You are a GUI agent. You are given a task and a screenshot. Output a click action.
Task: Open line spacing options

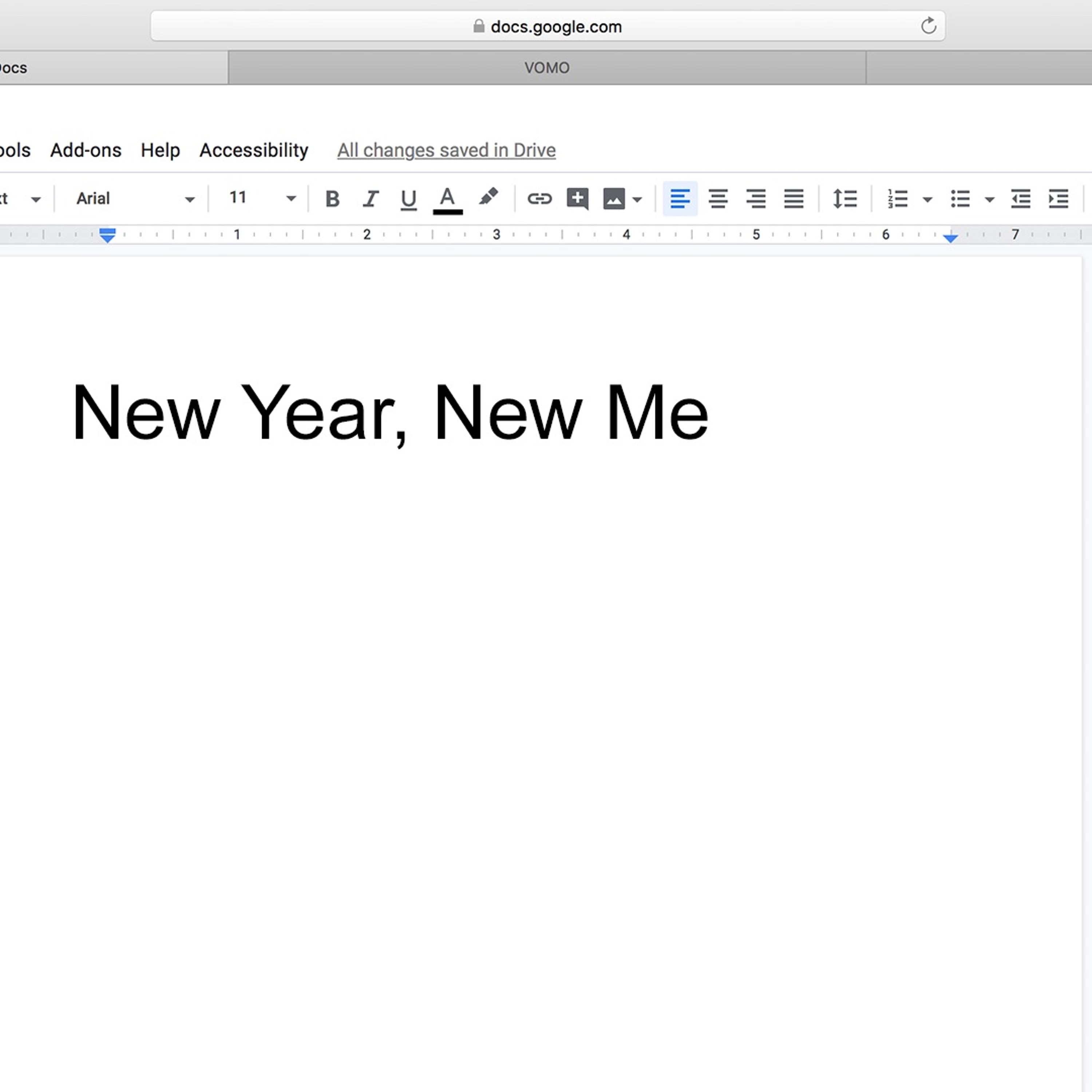tap(844, 198)
